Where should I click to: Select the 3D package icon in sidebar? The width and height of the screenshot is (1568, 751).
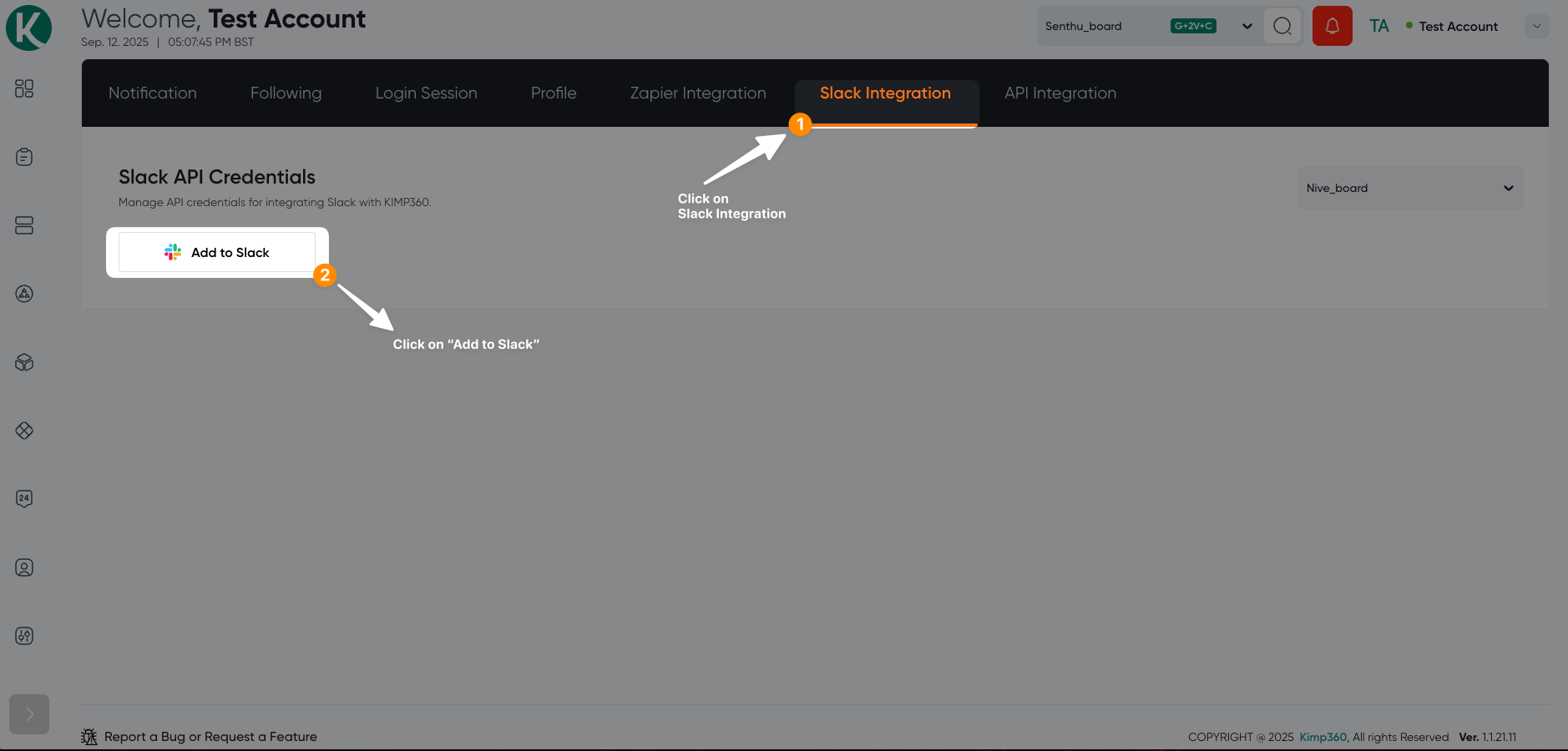click(24, 362)
